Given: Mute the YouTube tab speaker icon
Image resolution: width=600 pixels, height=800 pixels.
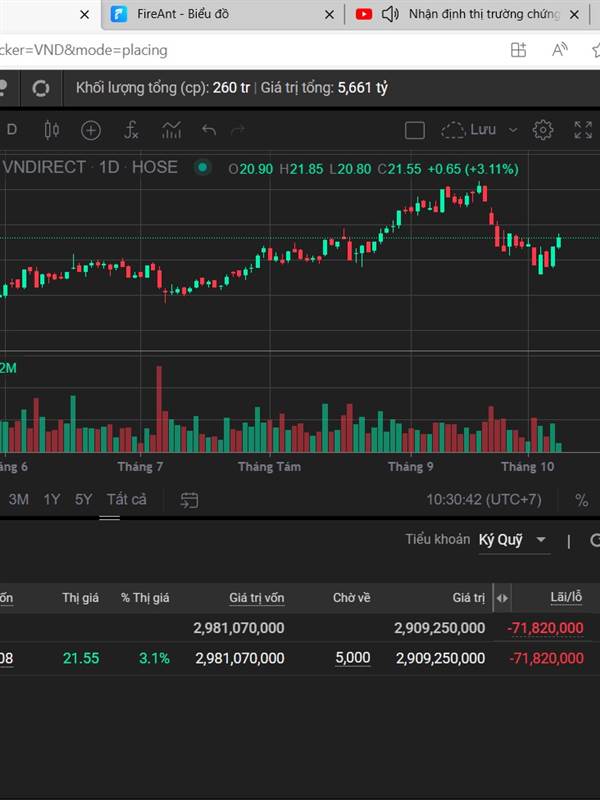Looking at the screenshot, I should (390, 14).
